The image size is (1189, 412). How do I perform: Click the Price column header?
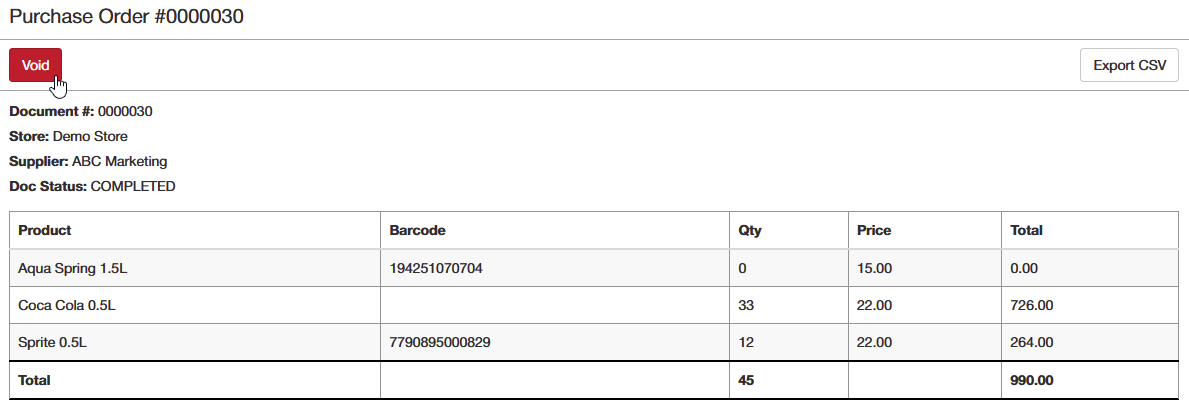point(924,230)
